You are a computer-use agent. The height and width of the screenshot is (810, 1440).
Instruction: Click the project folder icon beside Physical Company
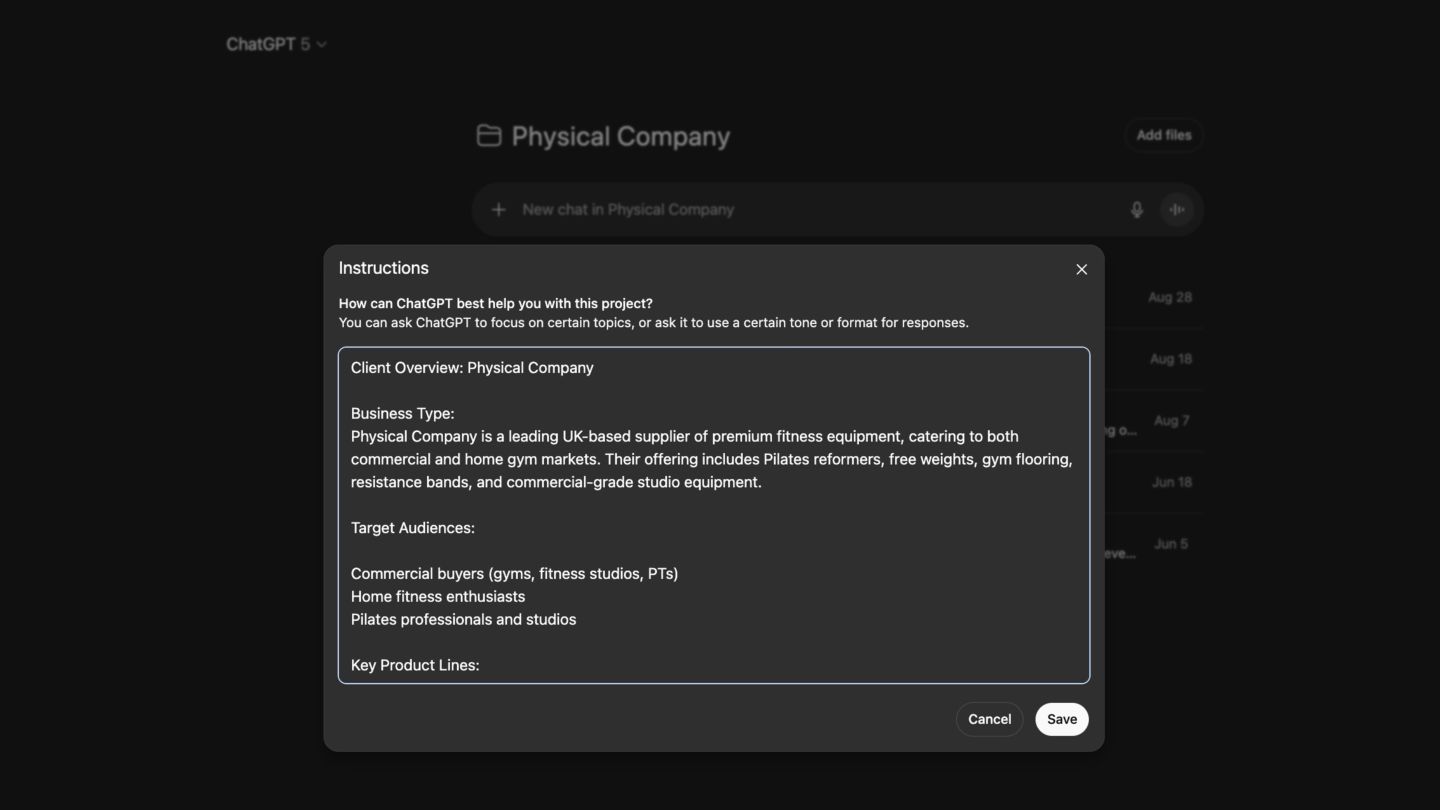(x=489, y=136)
